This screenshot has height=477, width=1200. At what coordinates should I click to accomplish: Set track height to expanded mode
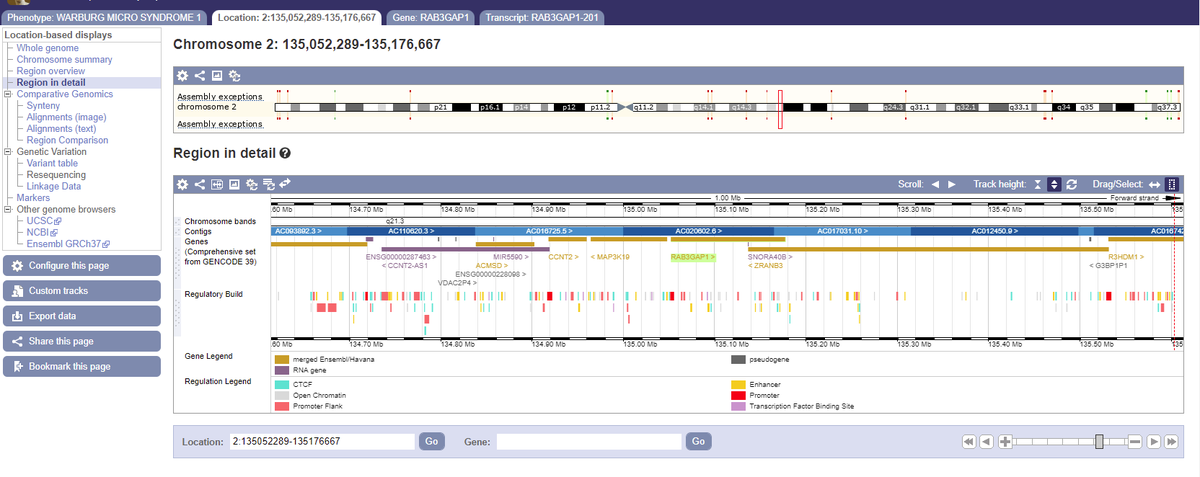tap(1054, 184)
